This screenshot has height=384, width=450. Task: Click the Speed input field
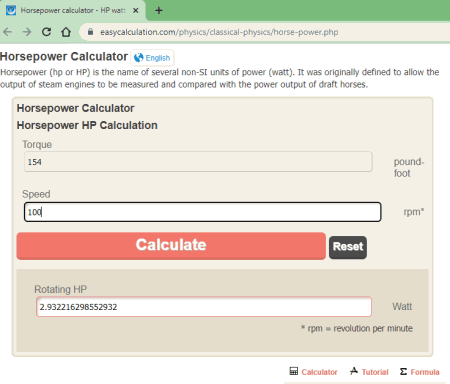tap(202, 212)
